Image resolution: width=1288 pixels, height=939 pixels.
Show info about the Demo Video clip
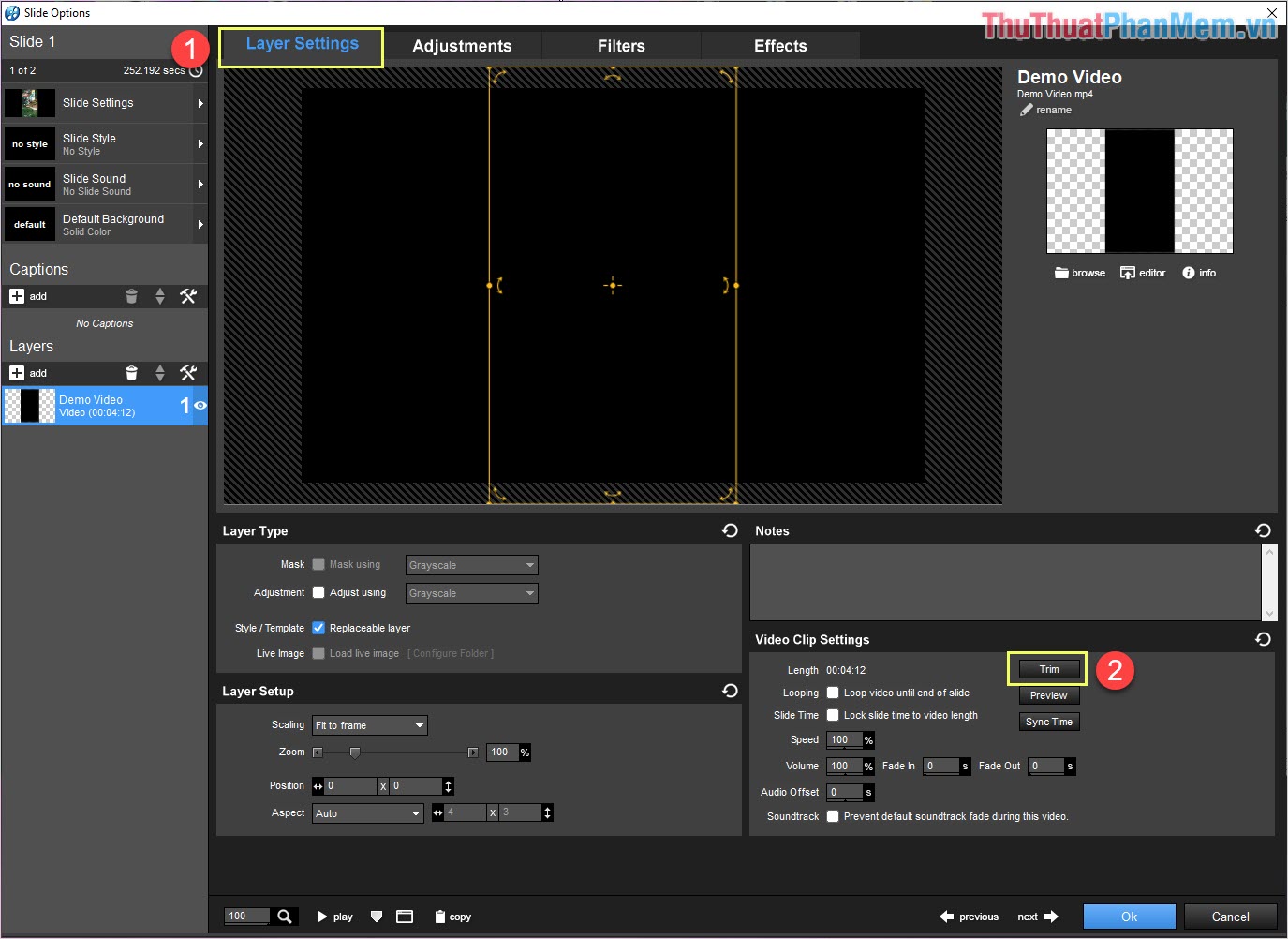[x=1198, y=273]
